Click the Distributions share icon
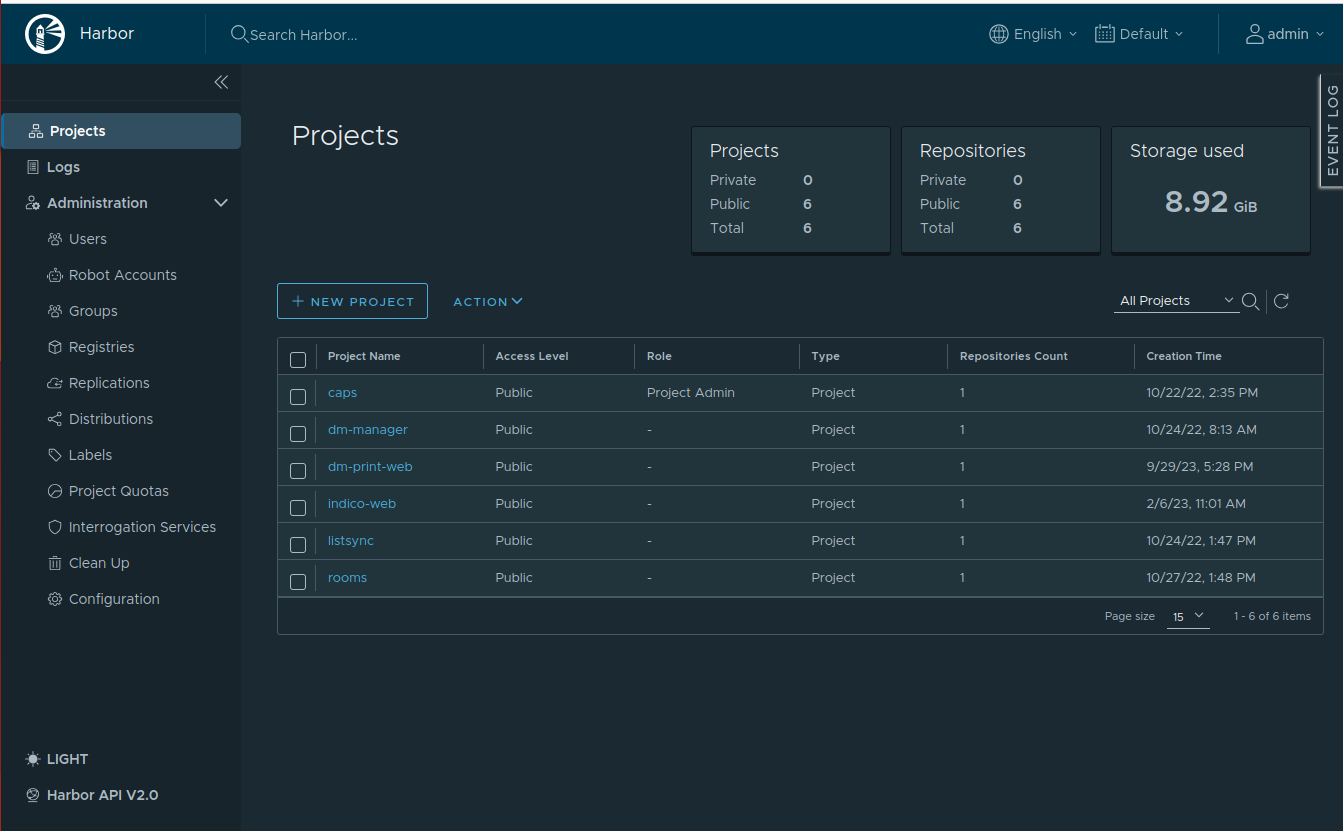The image size is (1343, 831). 55,419
